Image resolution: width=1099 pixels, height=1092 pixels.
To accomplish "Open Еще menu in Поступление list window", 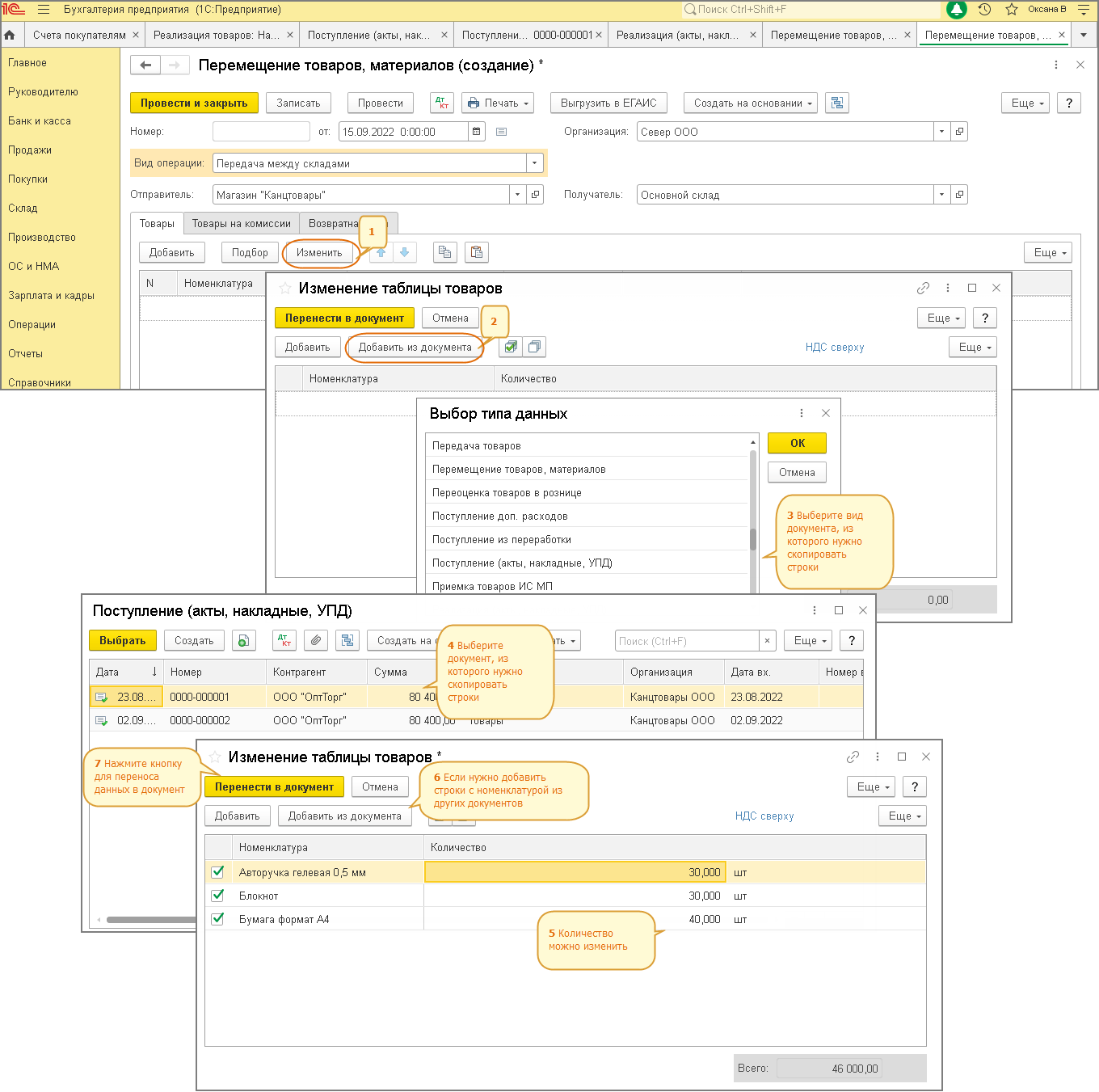I will (808, 641).
